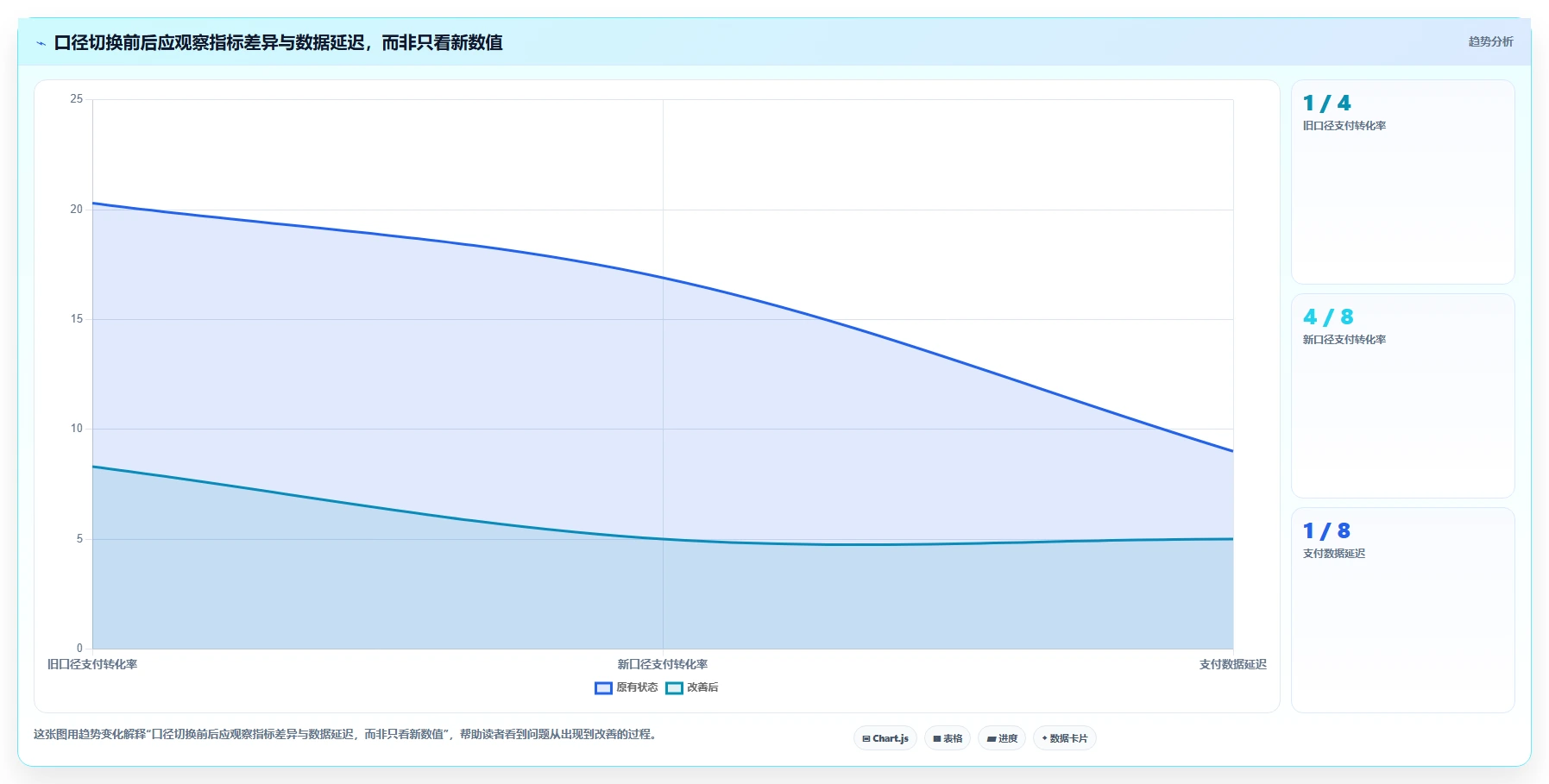Click the trend icon beside the title
1549x784 pixels.
point(41,43)
